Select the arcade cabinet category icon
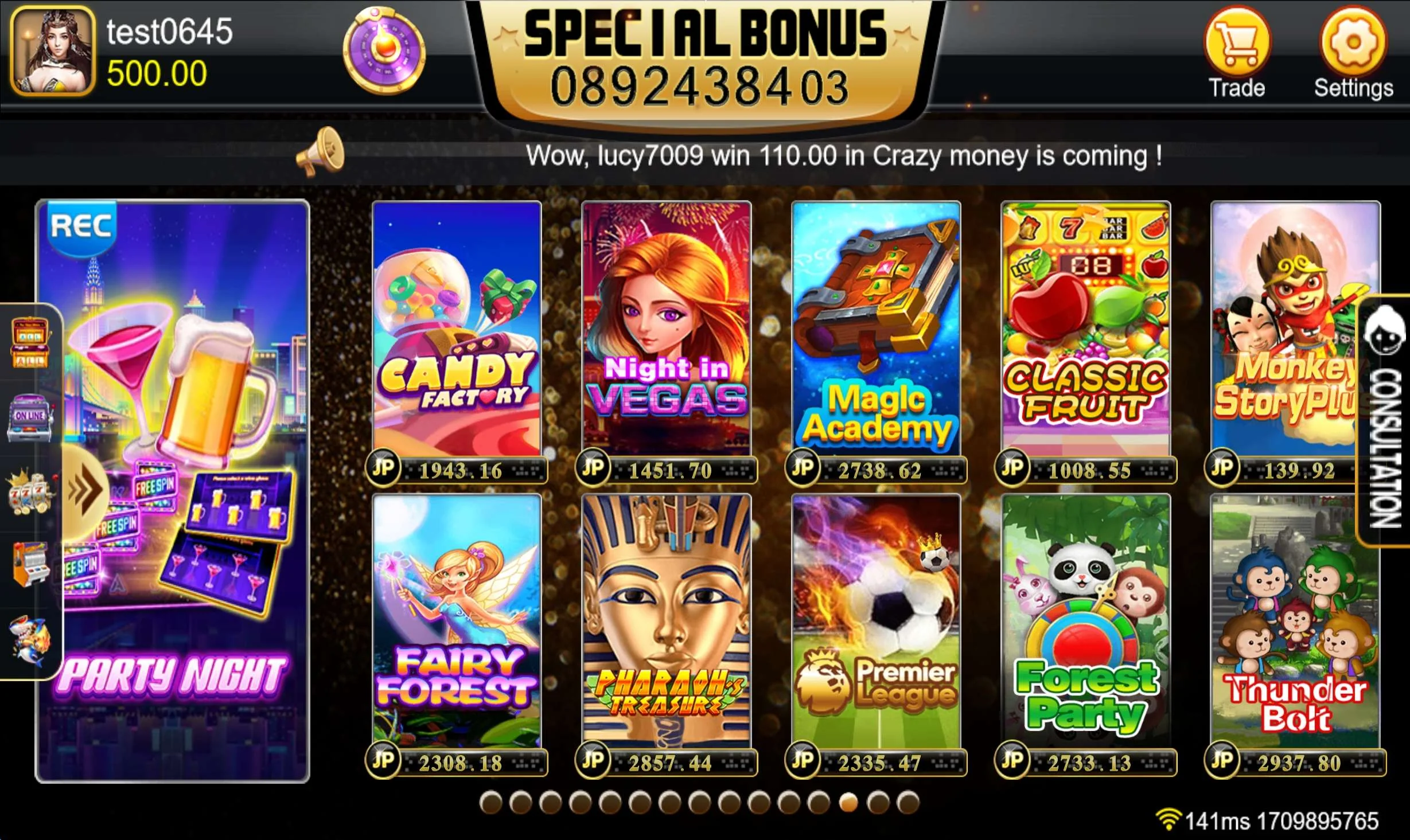 [30, 564]
